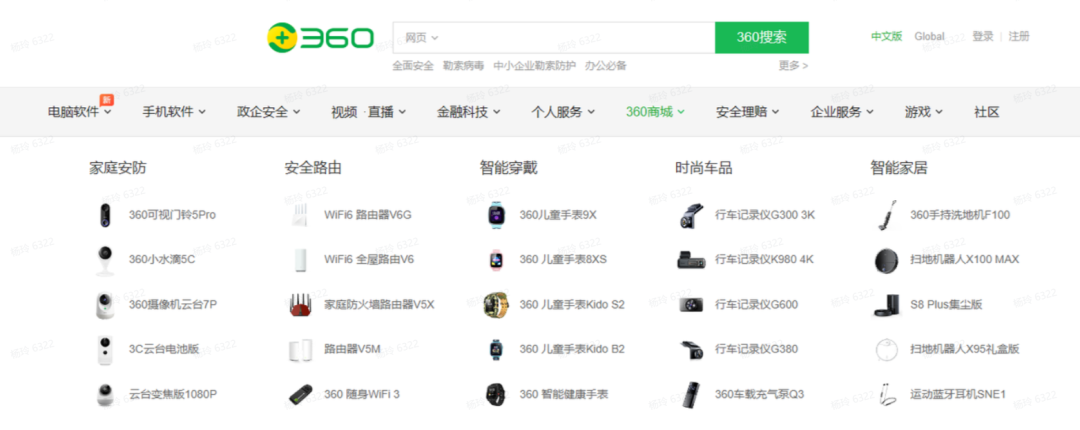Open the 智能穿戴 category heading
This screenshot has height=430, width=1080.
[x=508, y=167]
